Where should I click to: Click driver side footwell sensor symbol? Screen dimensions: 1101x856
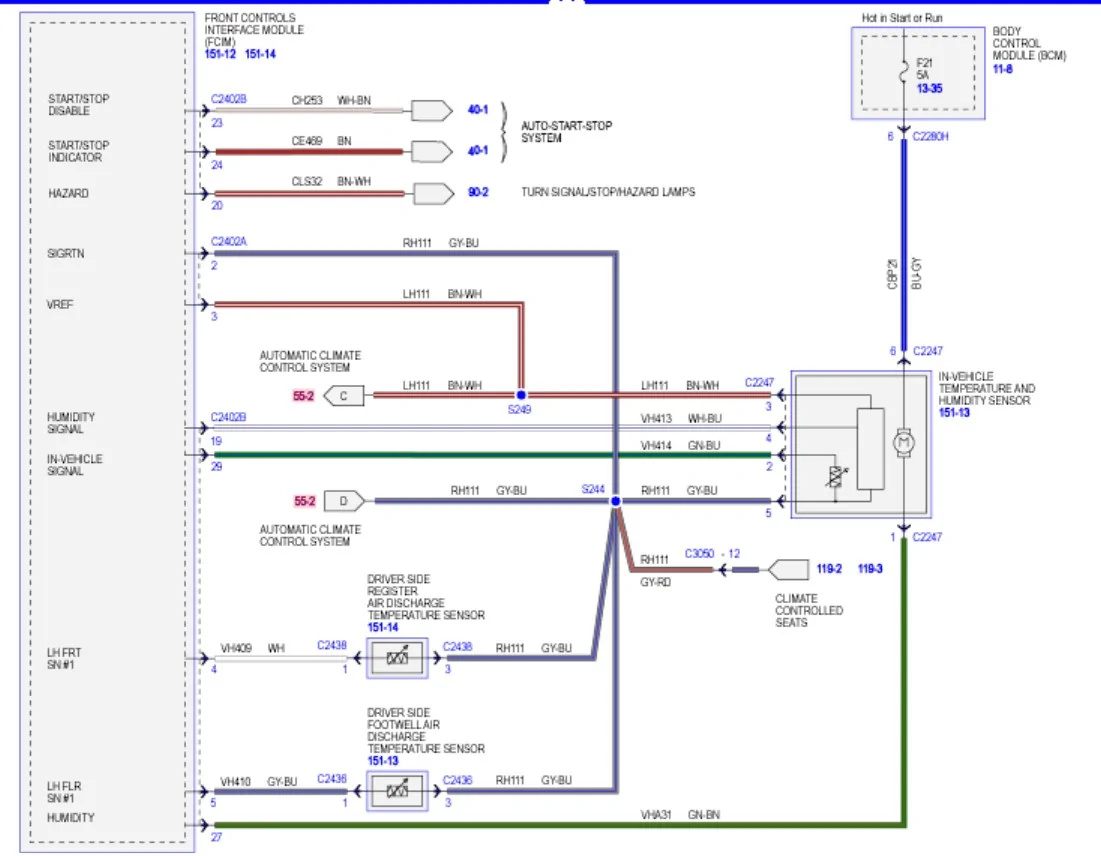397,791
